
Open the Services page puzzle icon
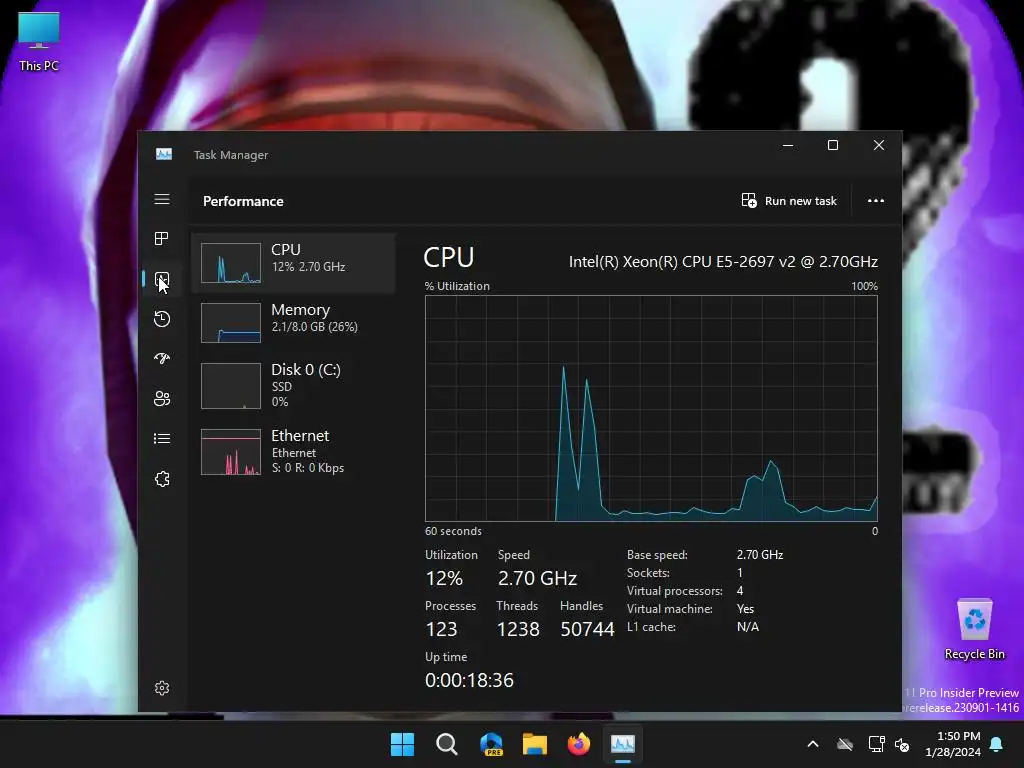coord(162,479)
